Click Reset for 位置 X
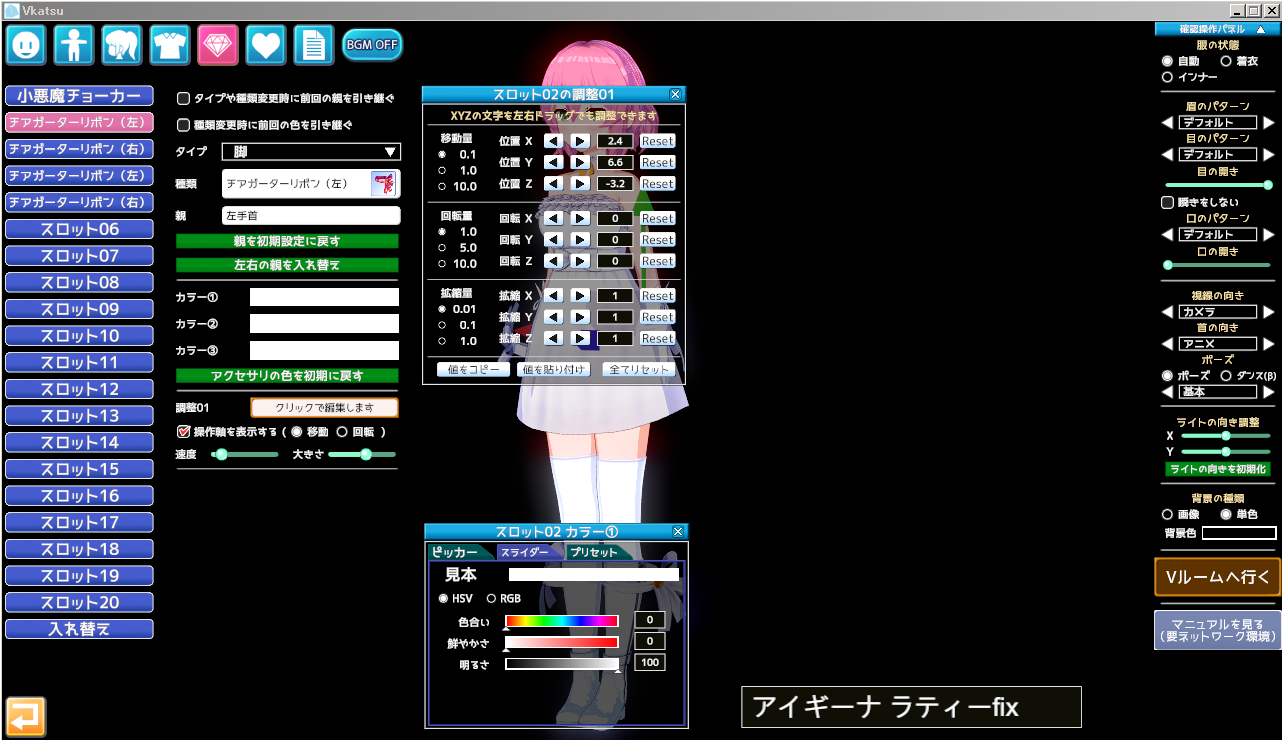Viewport: 1282px width, 740px height. [x=657, y=141]
